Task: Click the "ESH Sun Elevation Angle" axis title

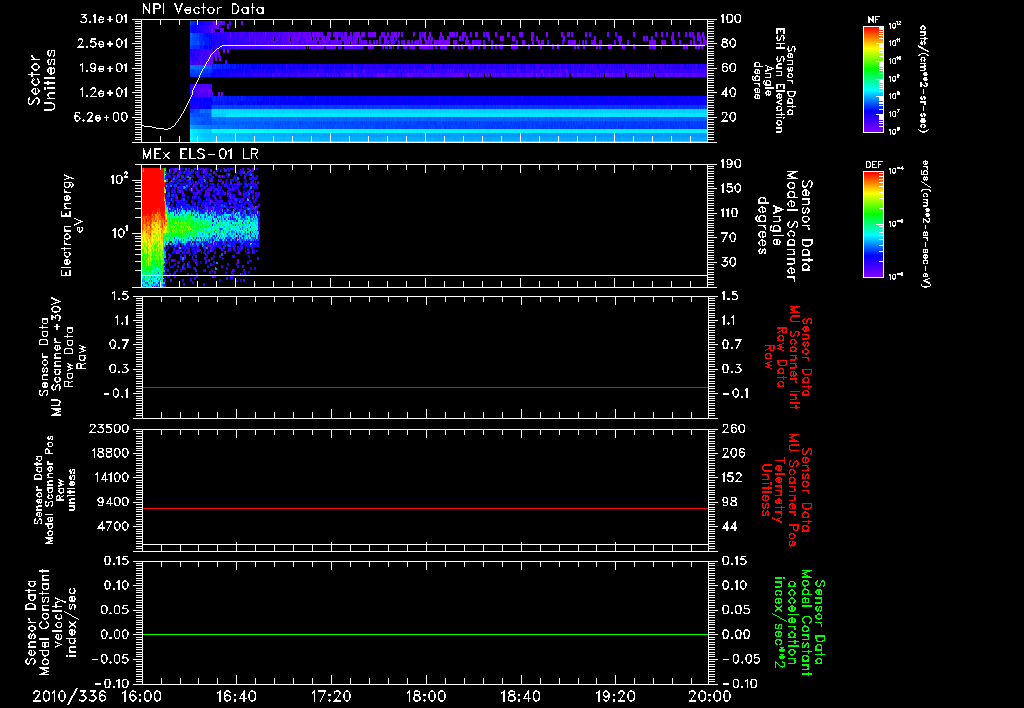Action: tap(775, 80)
